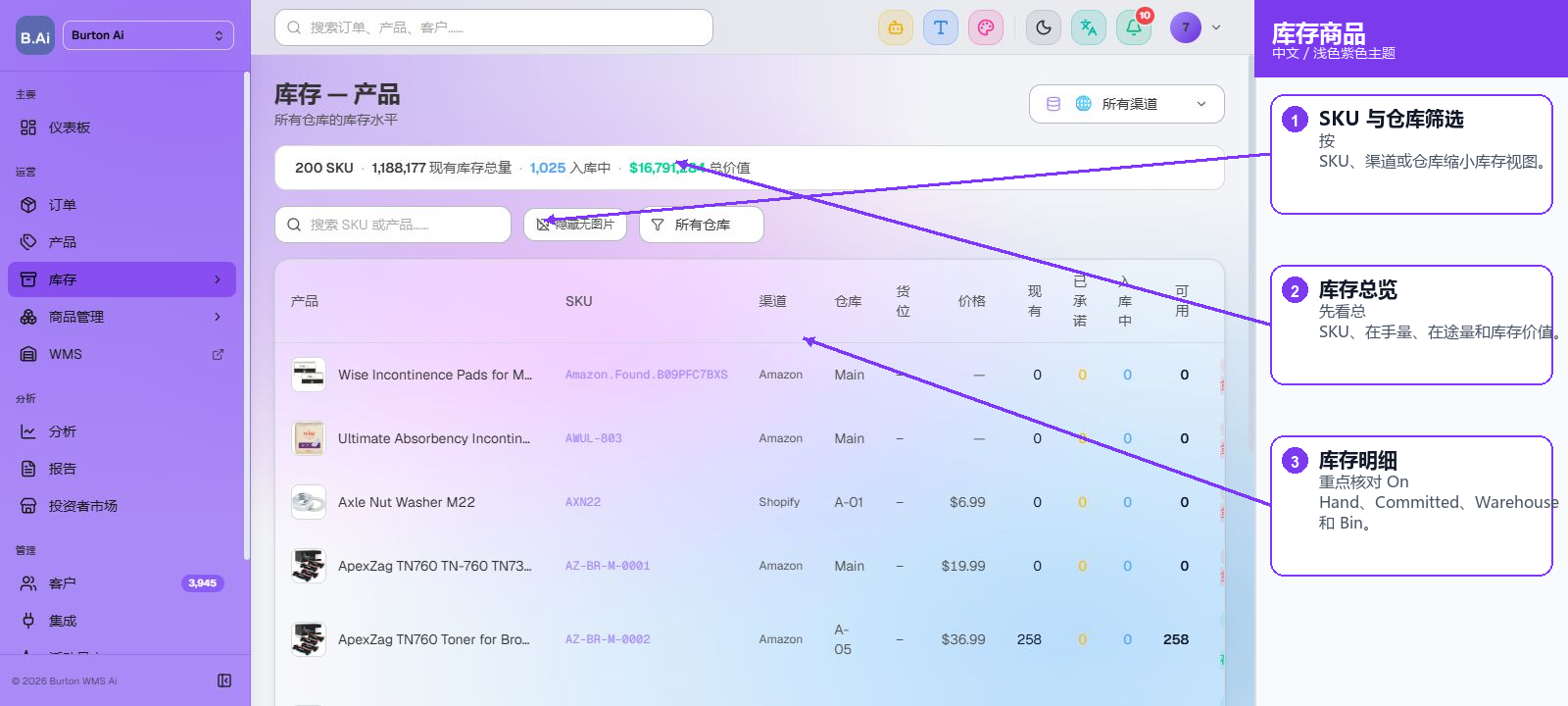Click the 搜索 SKU 或产品 search field
Screen dimensions: 1568x706
point(393,225)
